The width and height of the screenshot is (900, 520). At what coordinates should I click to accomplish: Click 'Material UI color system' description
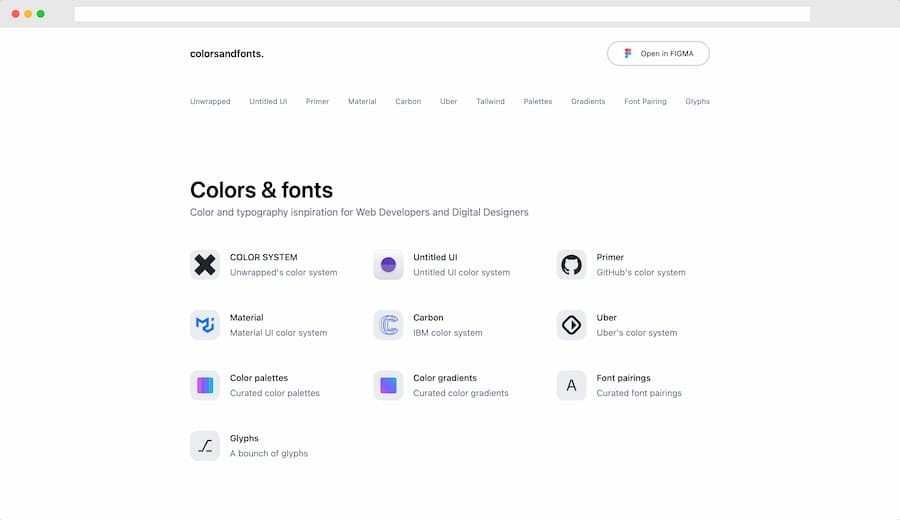coord(278,333)
